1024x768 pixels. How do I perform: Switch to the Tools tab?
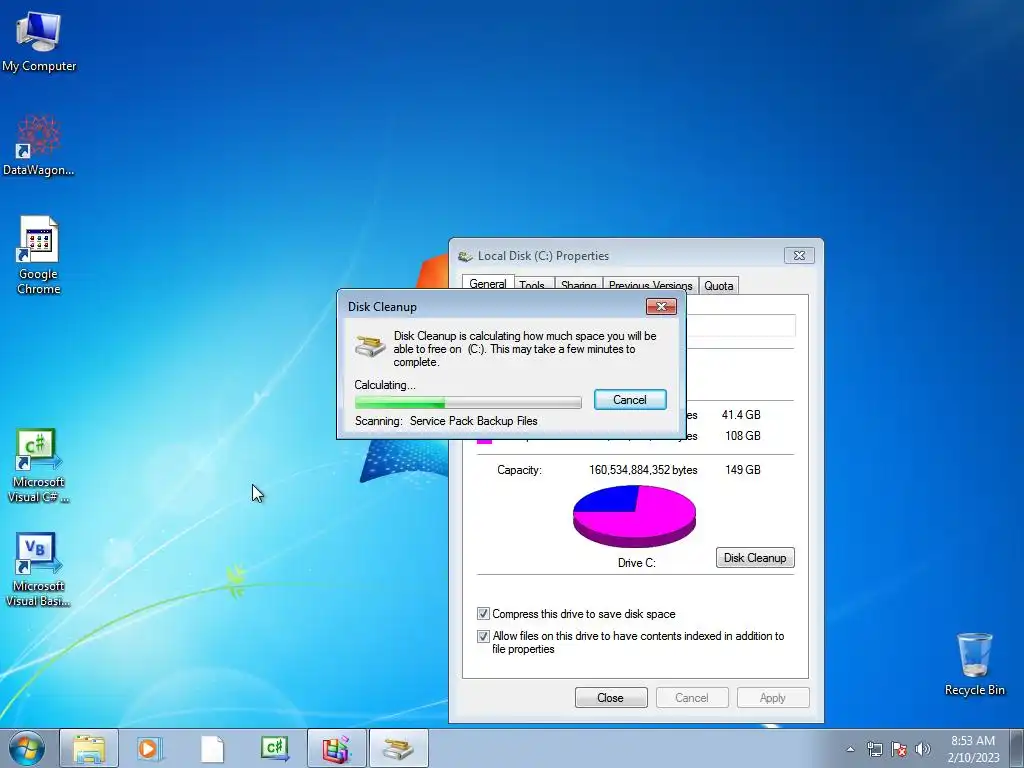coord(532,285)
